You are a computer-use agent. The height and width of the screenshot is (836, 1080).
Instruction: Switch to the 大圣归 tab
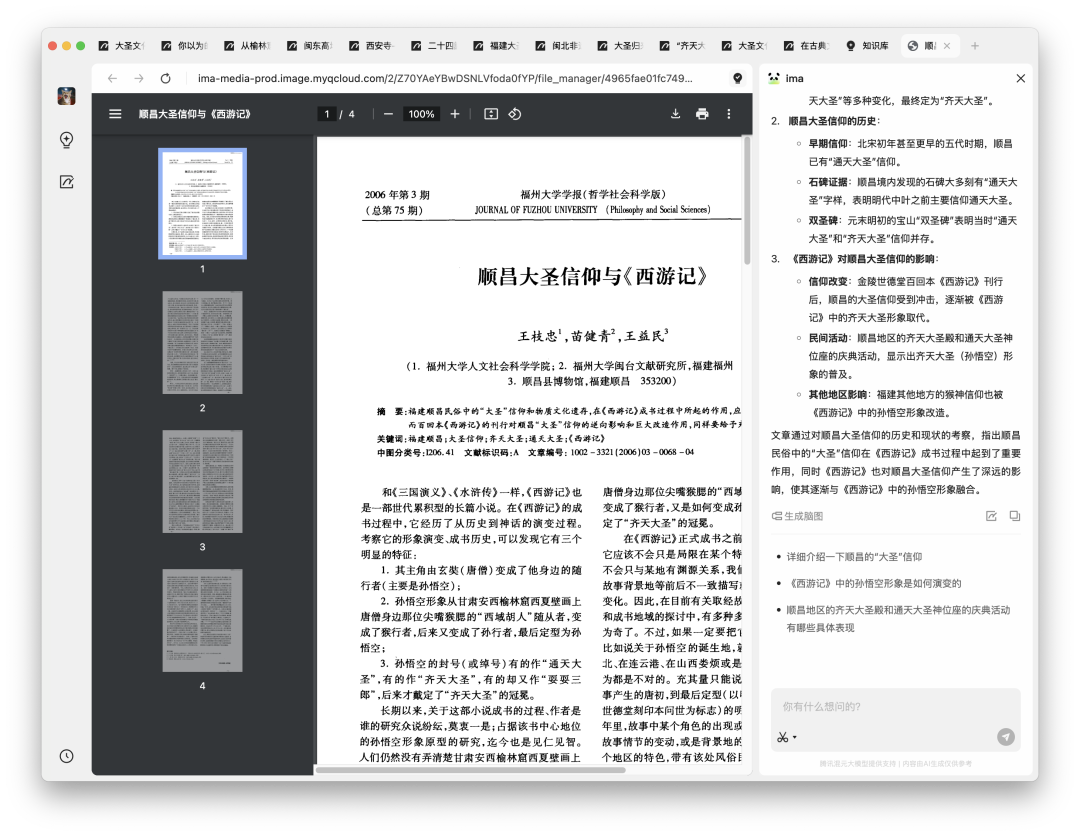621,45
